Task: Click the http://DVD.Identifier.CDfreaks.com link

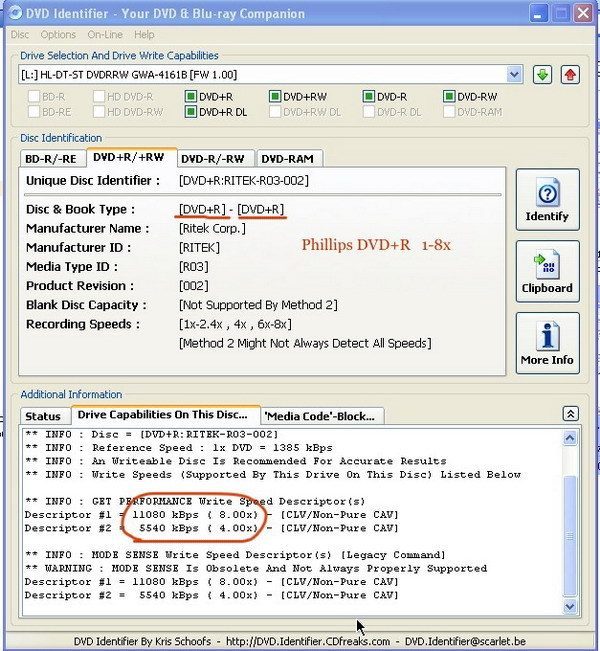Action: 308,641
